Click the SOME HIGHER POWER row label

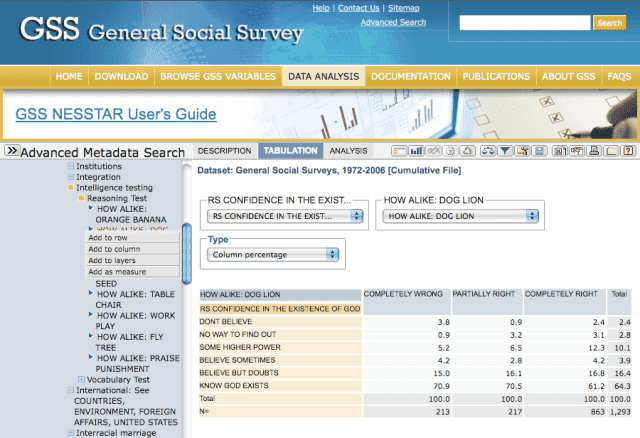[x=240, y=347]
